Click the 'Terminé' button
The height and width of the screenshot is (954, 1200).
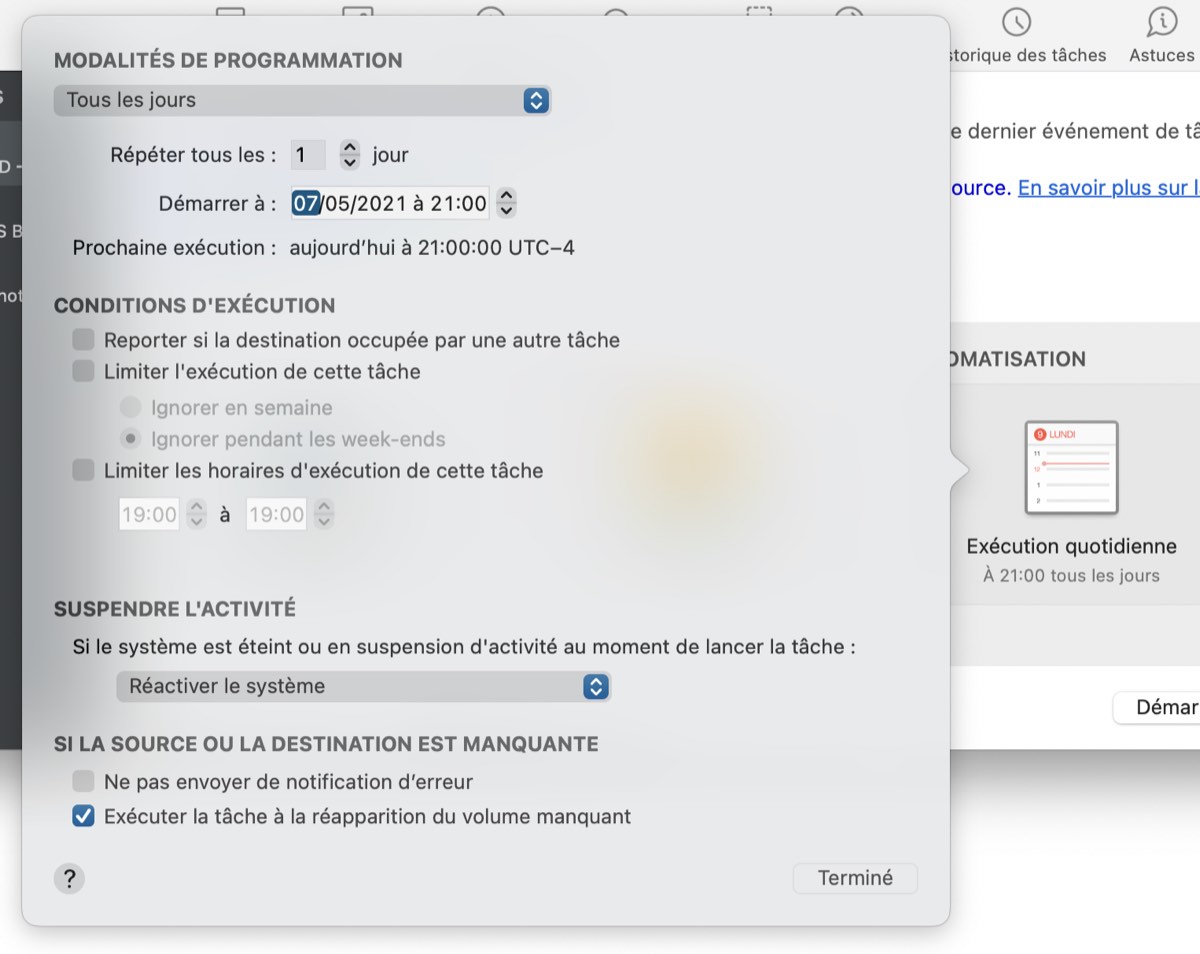tap(855, 878)
